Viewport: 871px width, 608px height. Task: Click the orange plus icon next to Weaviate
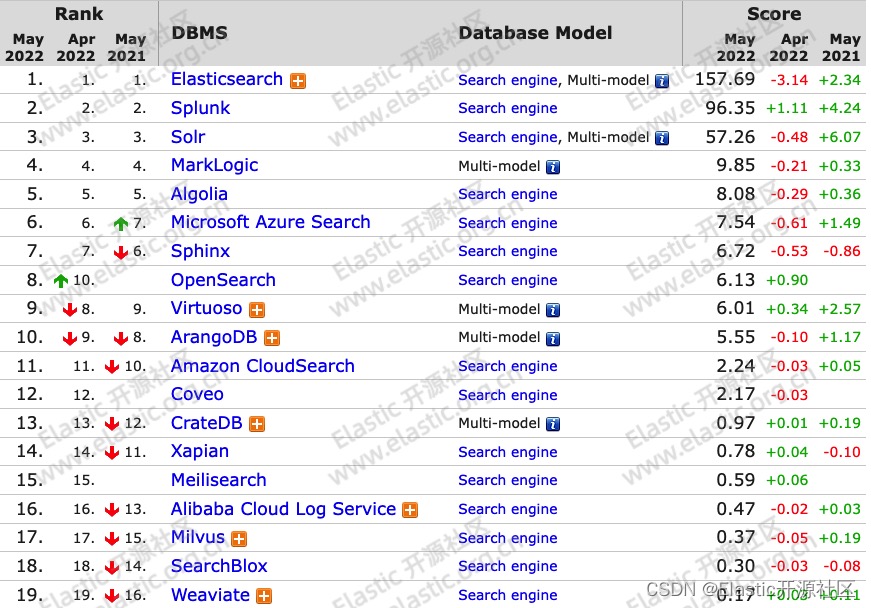click(264, 596)
